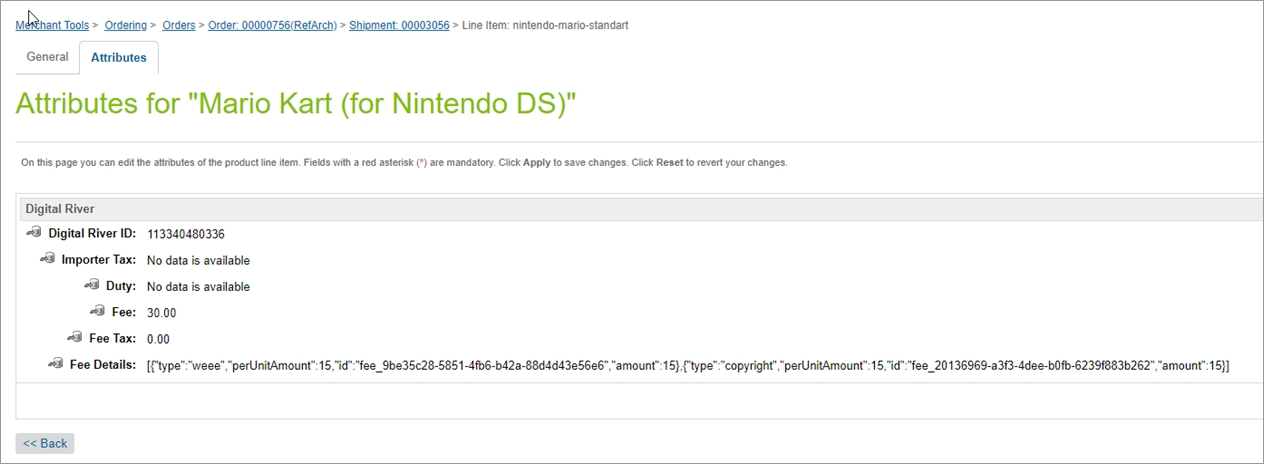This screenshot has width=1264, height=464.
Task: Click the Fee Tax value 0.00
Action: coord(158,339)
